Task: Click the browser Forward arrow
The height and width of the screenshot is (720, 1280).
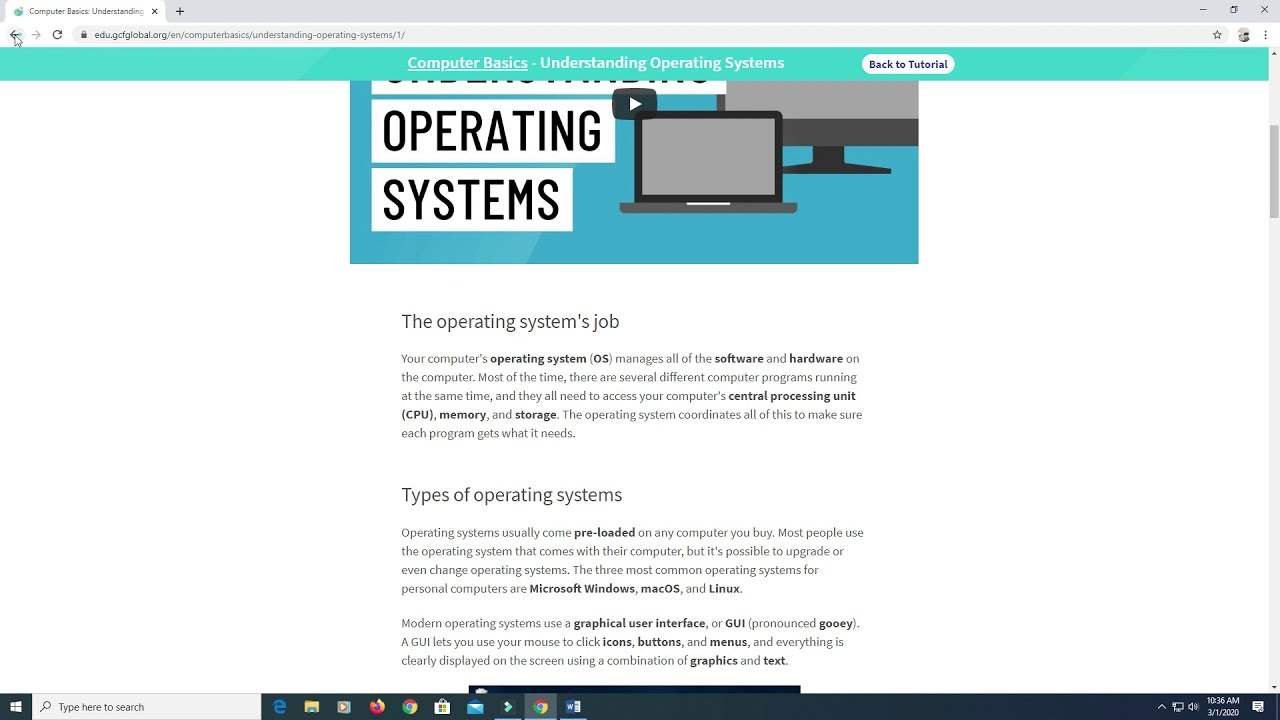Action: (36, 35)
